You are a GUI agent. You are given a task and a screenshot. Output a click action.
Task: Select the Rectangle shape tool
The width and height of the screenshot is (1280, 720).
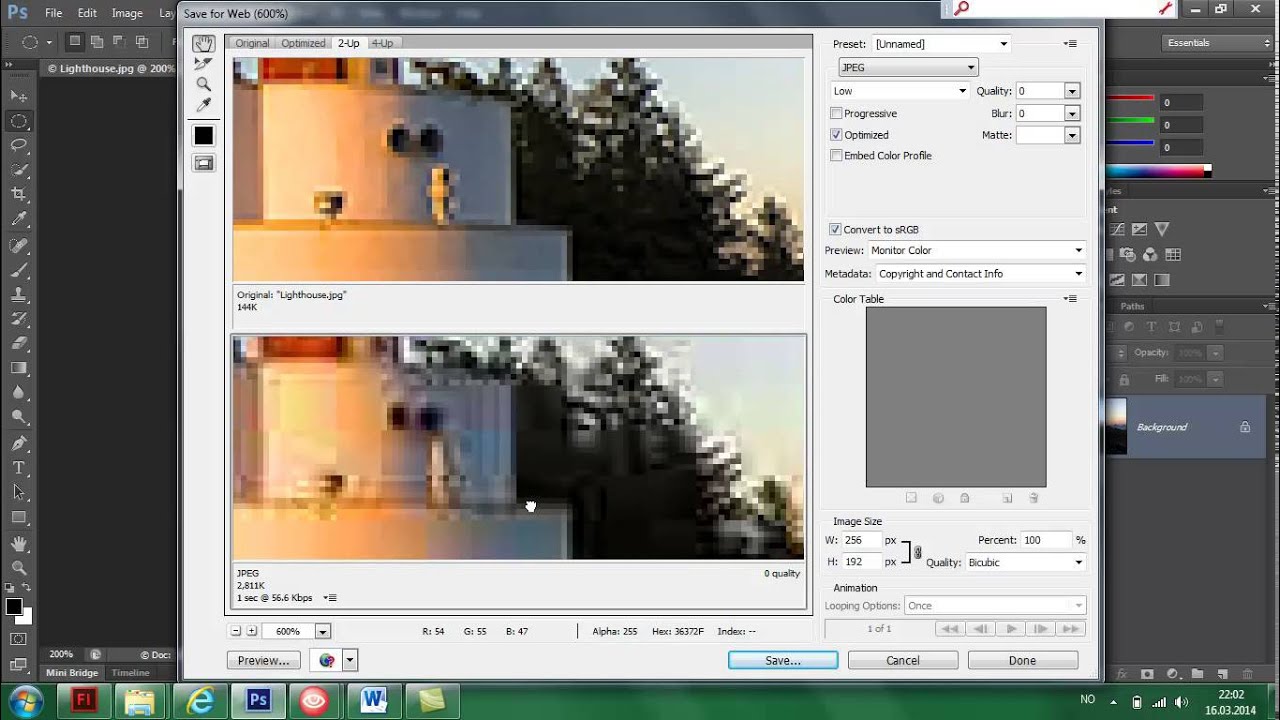(x=19, y=517)
